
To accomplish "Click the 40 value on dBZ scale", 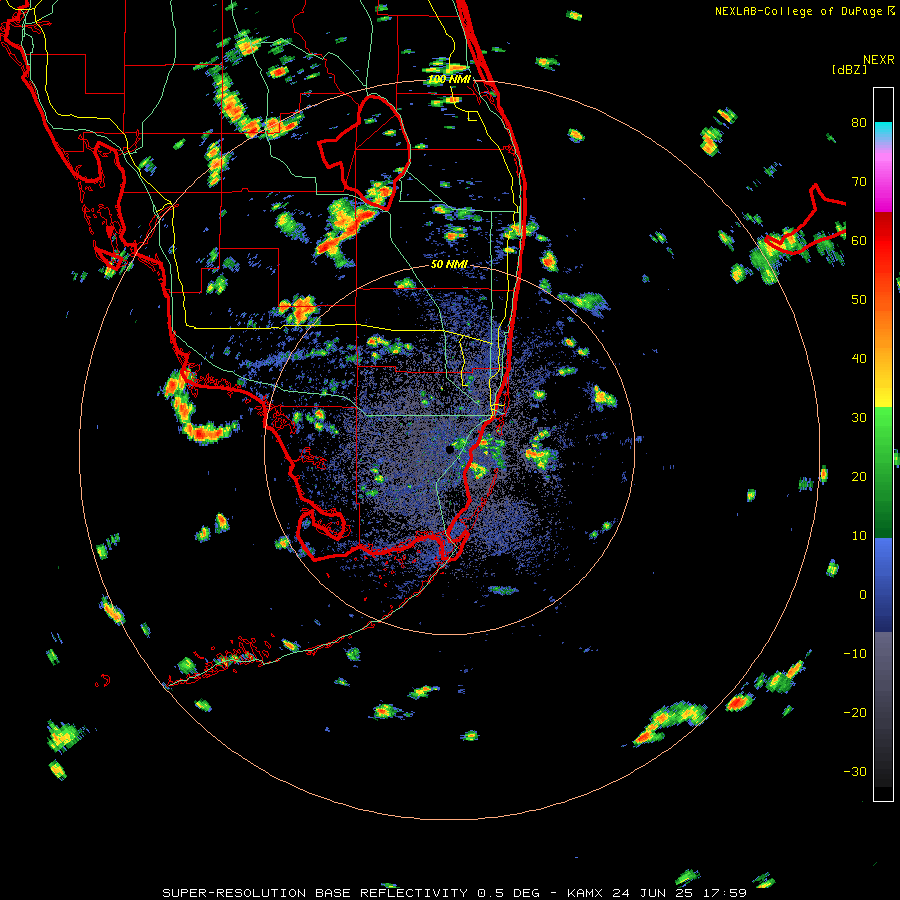I will (x=859, y=359).
